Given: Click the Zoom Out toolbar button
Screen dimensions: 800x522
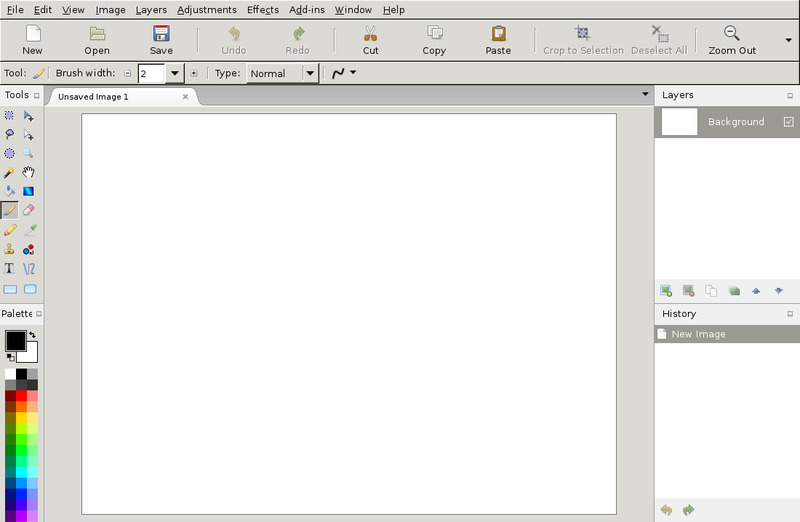Looking at the screenshot, I should pyautogui.click(x=732, y=40).
